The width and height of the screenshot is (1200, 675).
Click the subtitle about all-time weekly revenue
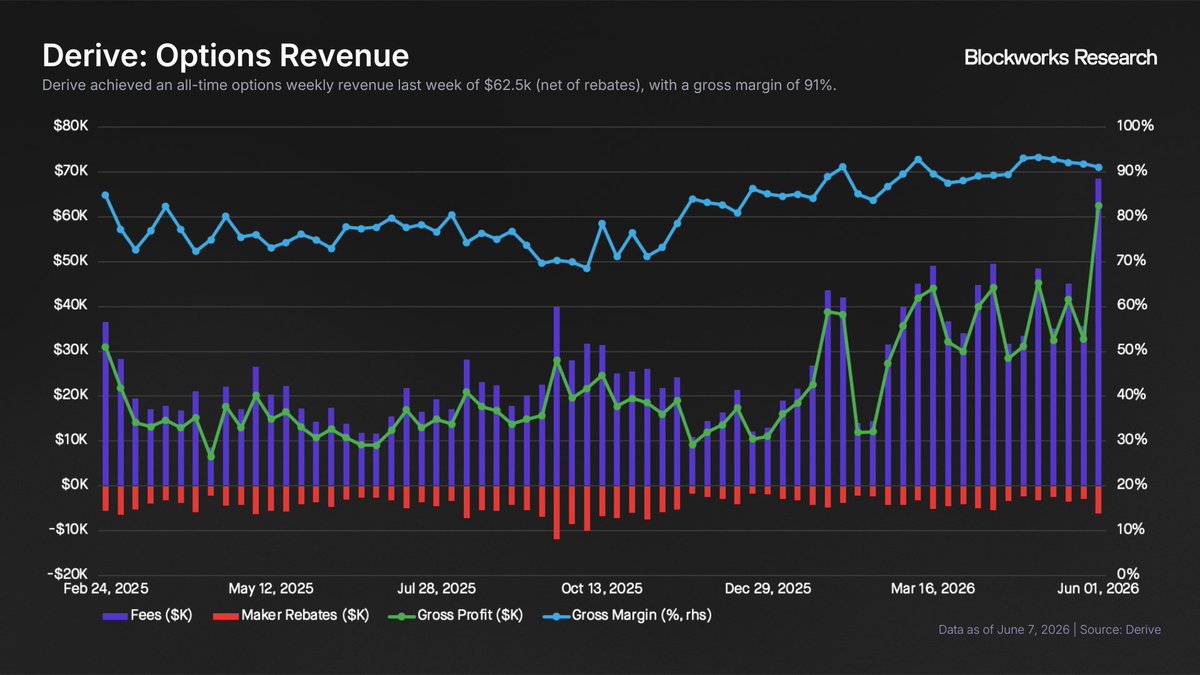(439, 86)
